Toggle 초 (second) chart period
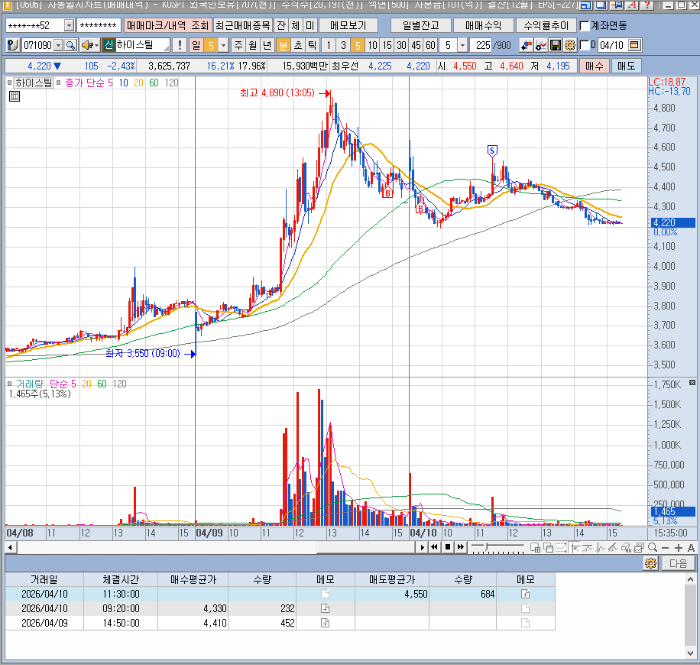700x665 pixels. point(298,45)
